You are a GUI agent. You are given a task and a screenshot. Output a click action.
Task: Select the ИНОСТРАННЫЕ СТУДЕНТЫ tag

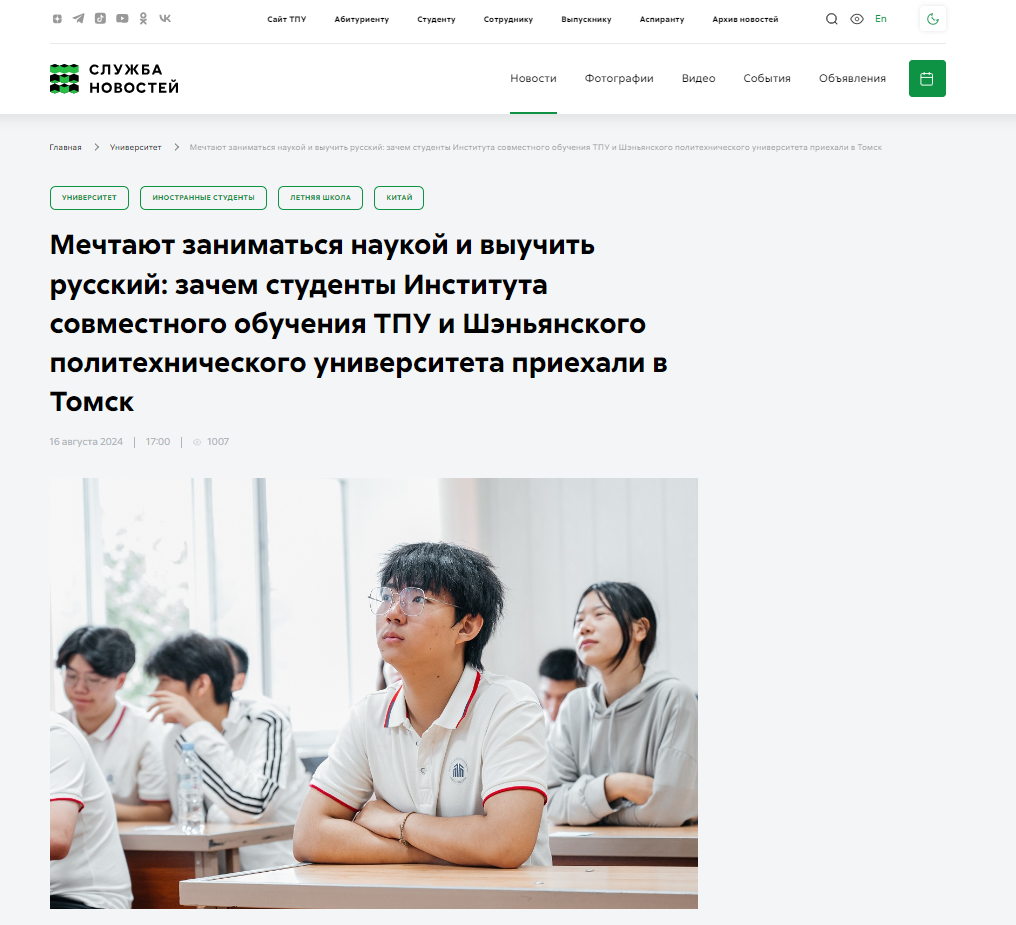pos(203,198)
